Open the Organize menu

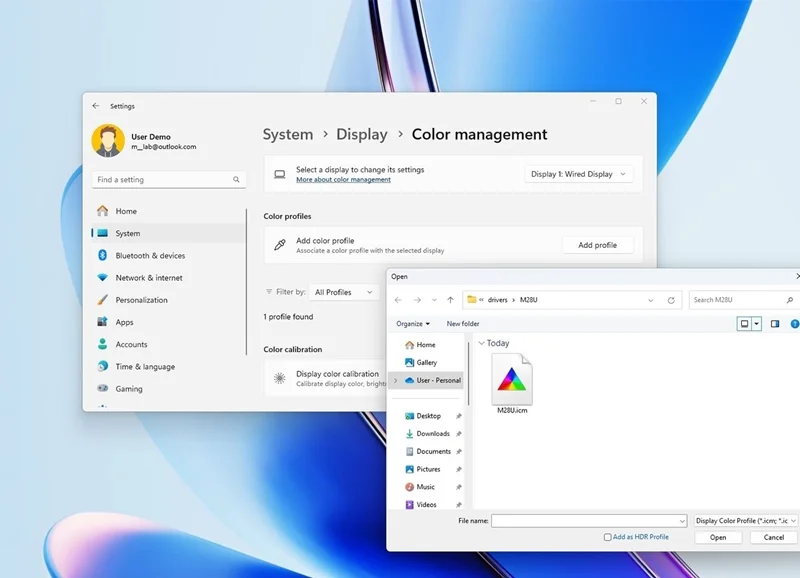pyautogui.click(x=413, y=323)
